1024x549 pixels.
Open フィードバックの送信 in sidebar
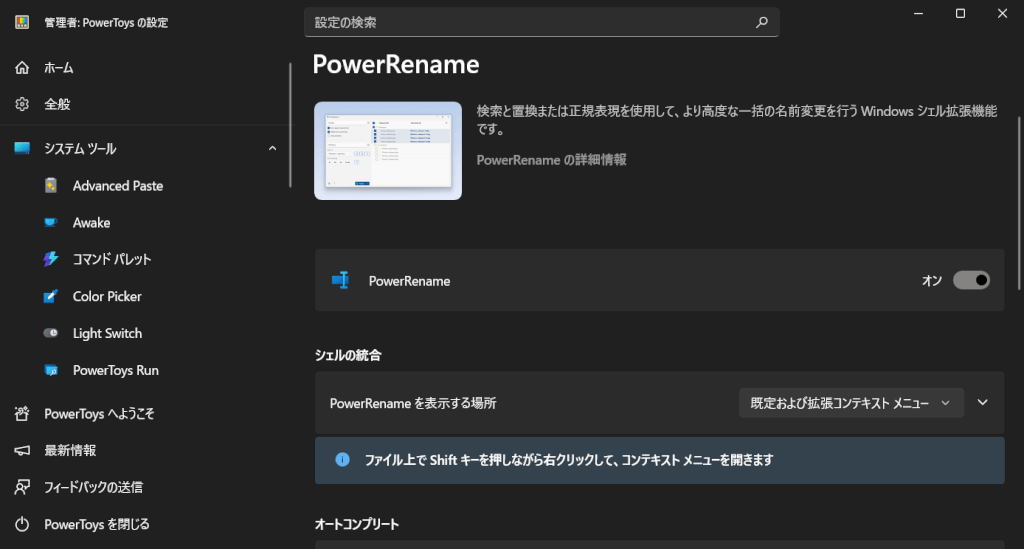click(93, 487)
